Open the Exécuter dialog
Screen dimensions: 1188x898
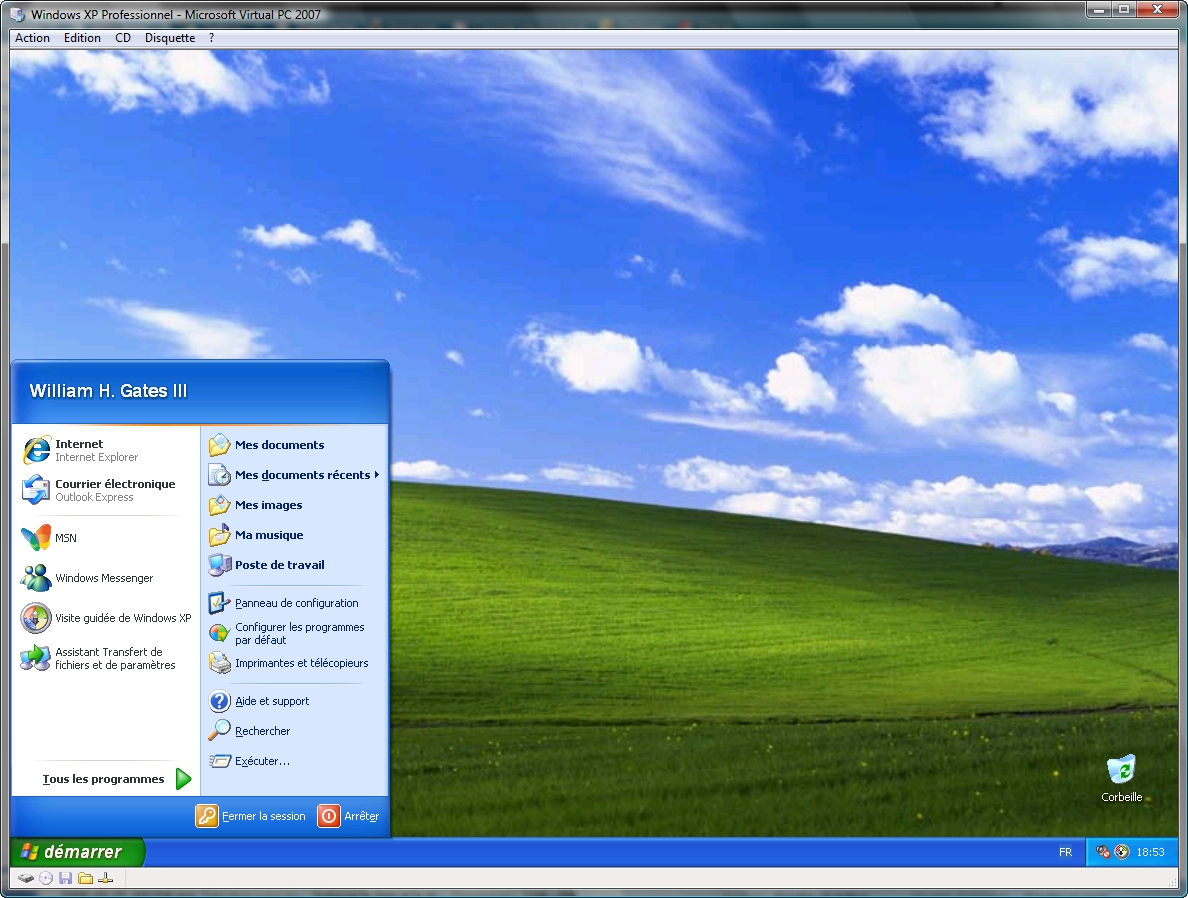click(x=294, y=761)
